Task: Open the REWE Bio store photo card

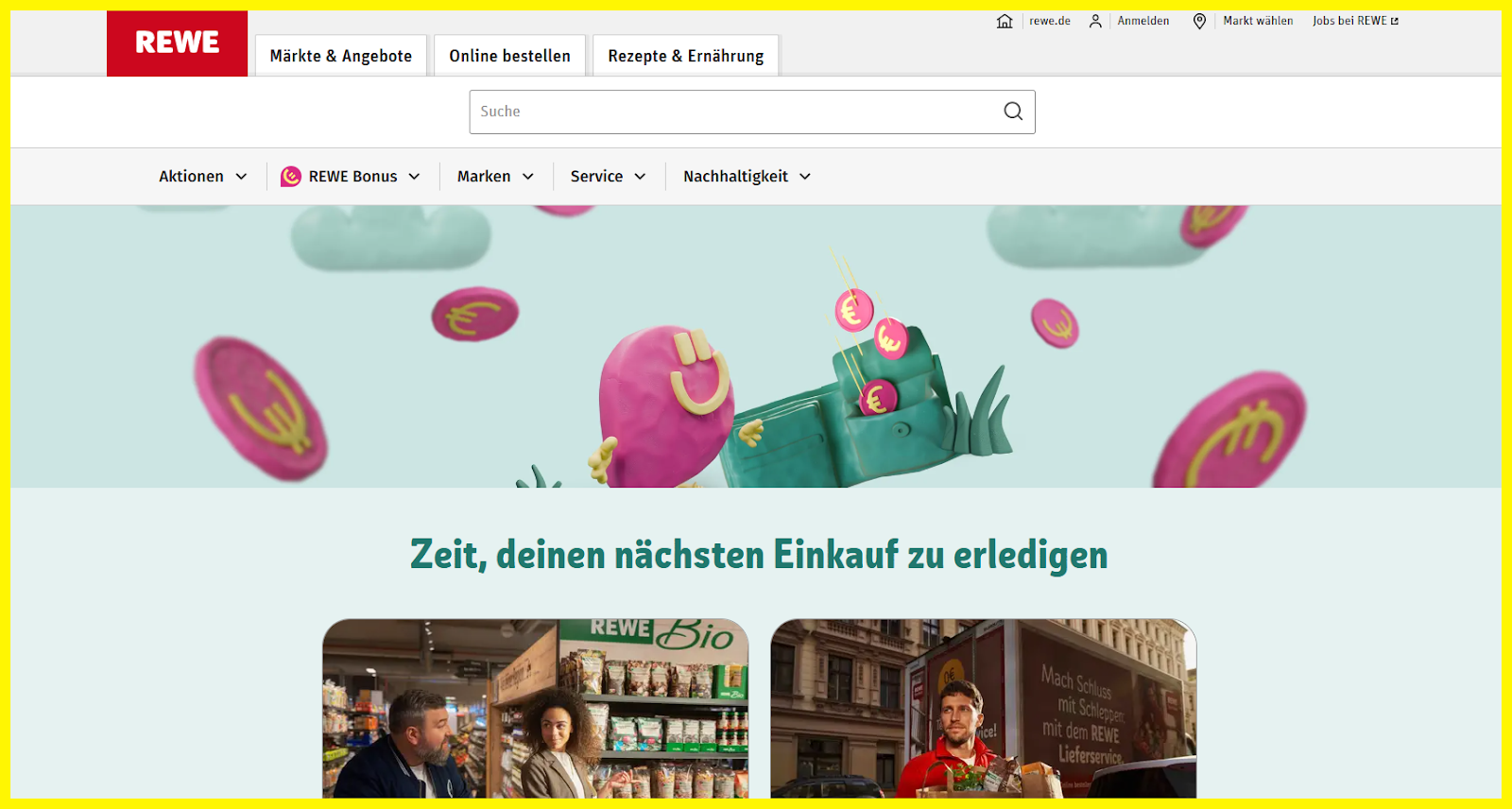Action: pyautogui.click(x=536, y=709)
